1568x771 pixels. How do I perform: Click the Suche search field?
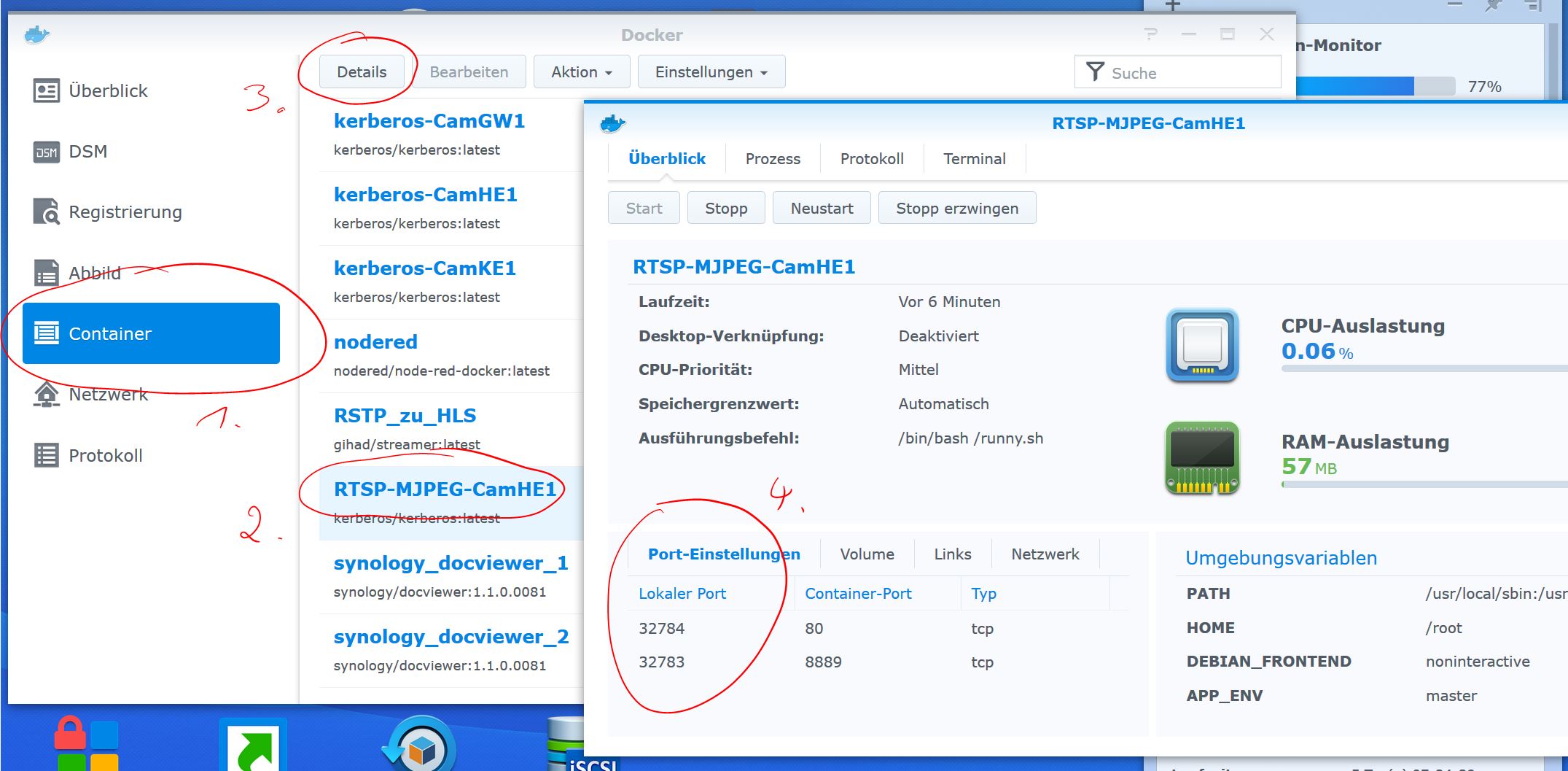1177,72
